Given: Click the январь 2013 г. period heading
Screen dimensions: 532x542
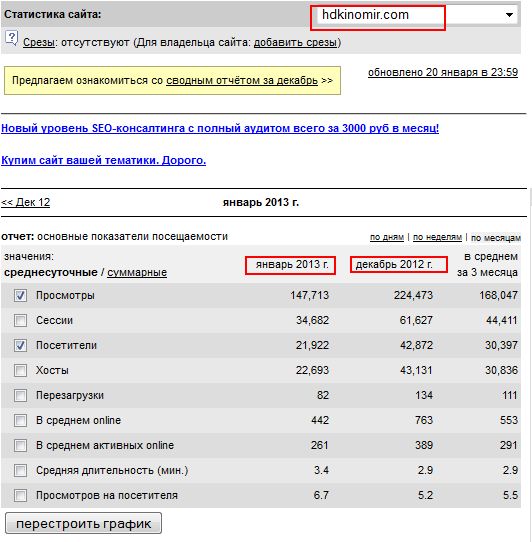Looking at the screenshot, I should point(261,202).
